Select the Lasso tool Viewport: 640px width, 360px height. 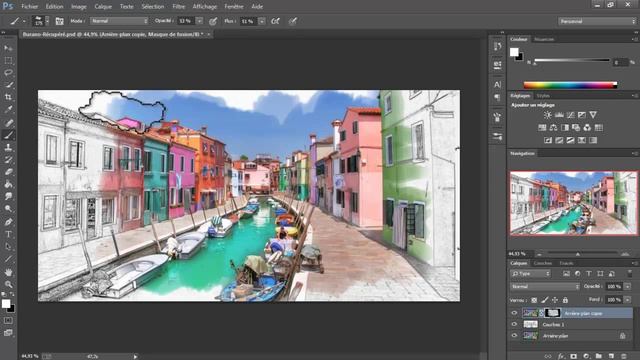tap(8, 73)
